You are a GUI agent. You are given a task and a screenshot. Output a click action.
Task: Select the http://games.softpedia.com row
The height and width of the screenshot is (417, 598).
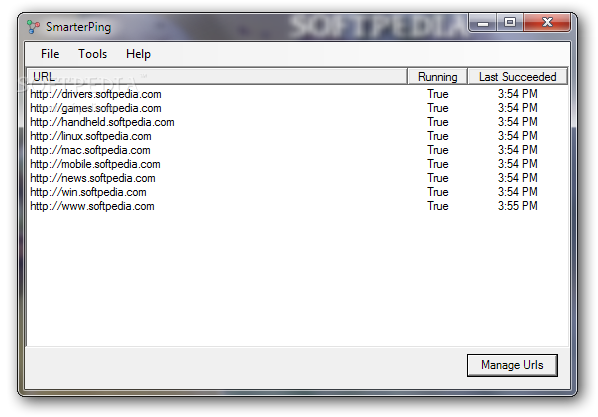click(297, 108)
